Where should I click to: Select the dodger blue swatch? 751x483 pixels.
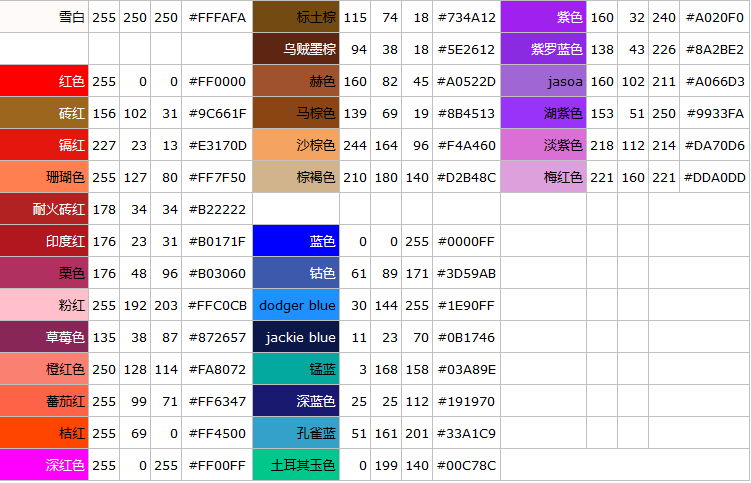pyautogui.click(x=296, y=305)
